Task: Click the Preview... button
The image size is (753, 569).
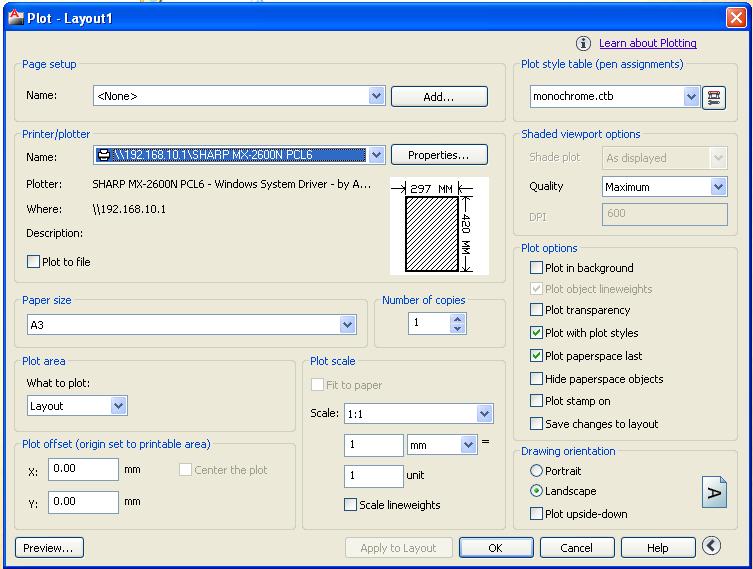Action: coord(49,547)
